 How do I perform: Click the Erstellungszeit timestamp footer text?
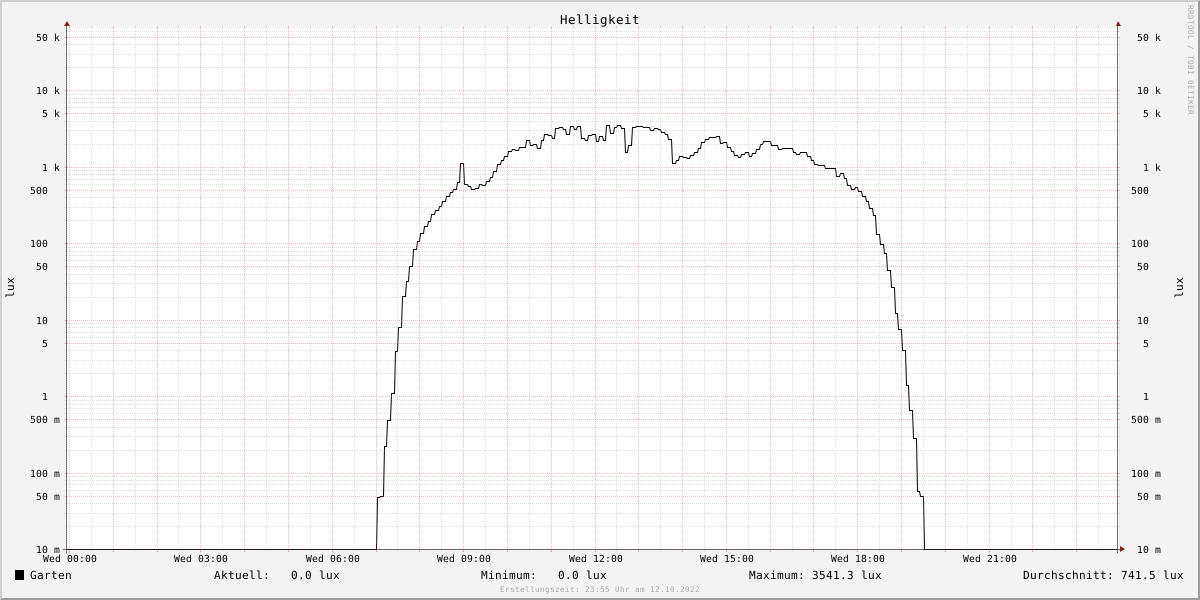pyautogui.click(x=600, y=590)
